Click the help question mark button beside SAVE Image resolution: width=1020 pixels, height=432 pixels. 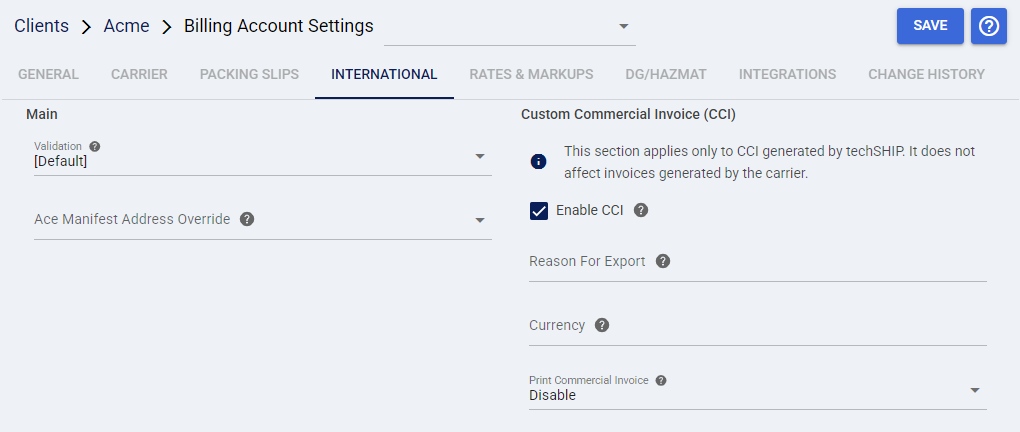989,26
